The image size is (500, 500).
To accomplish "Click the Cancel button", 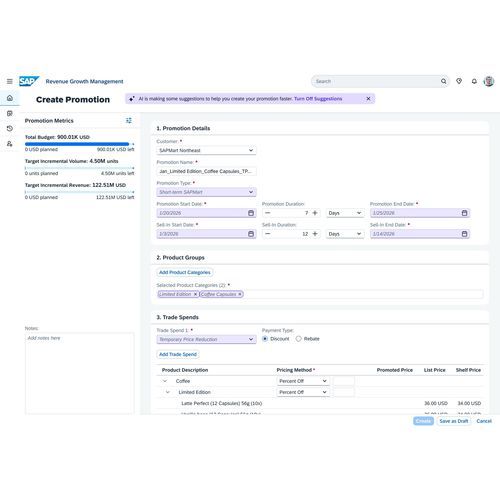I will (x=484, y=421).
